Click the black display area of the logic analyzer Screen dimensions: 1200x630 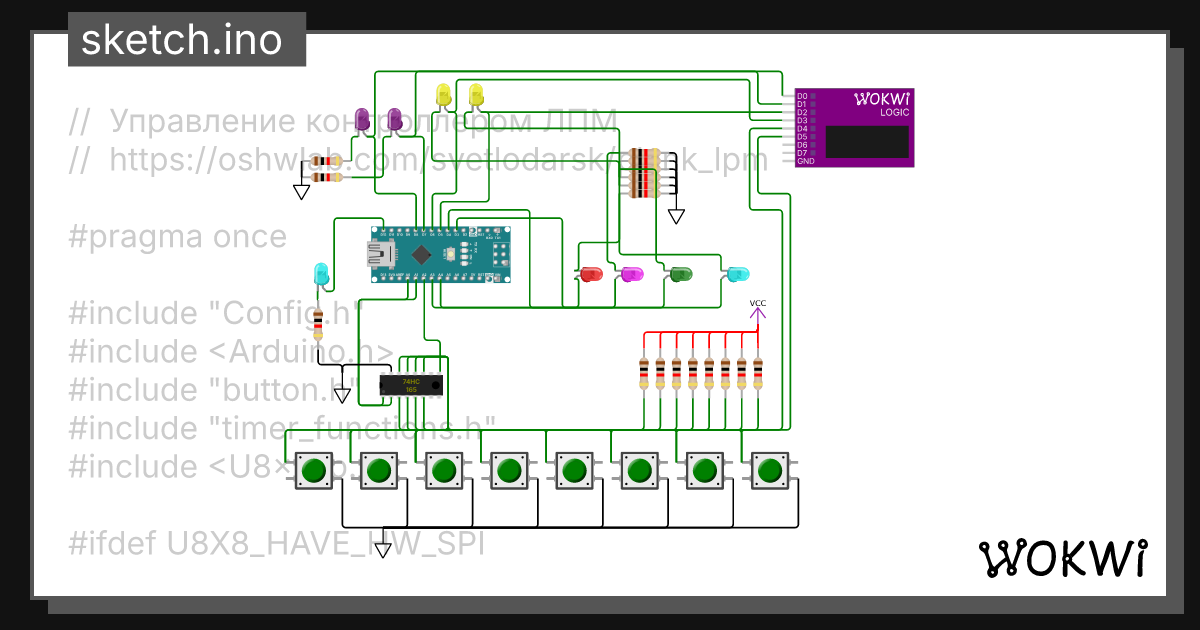pos(867,141)
